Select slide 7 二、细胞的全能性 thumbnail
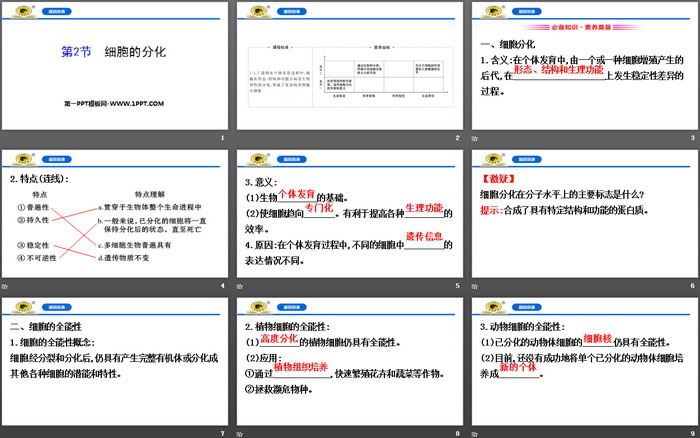700x438 pixels. [115, 361]
